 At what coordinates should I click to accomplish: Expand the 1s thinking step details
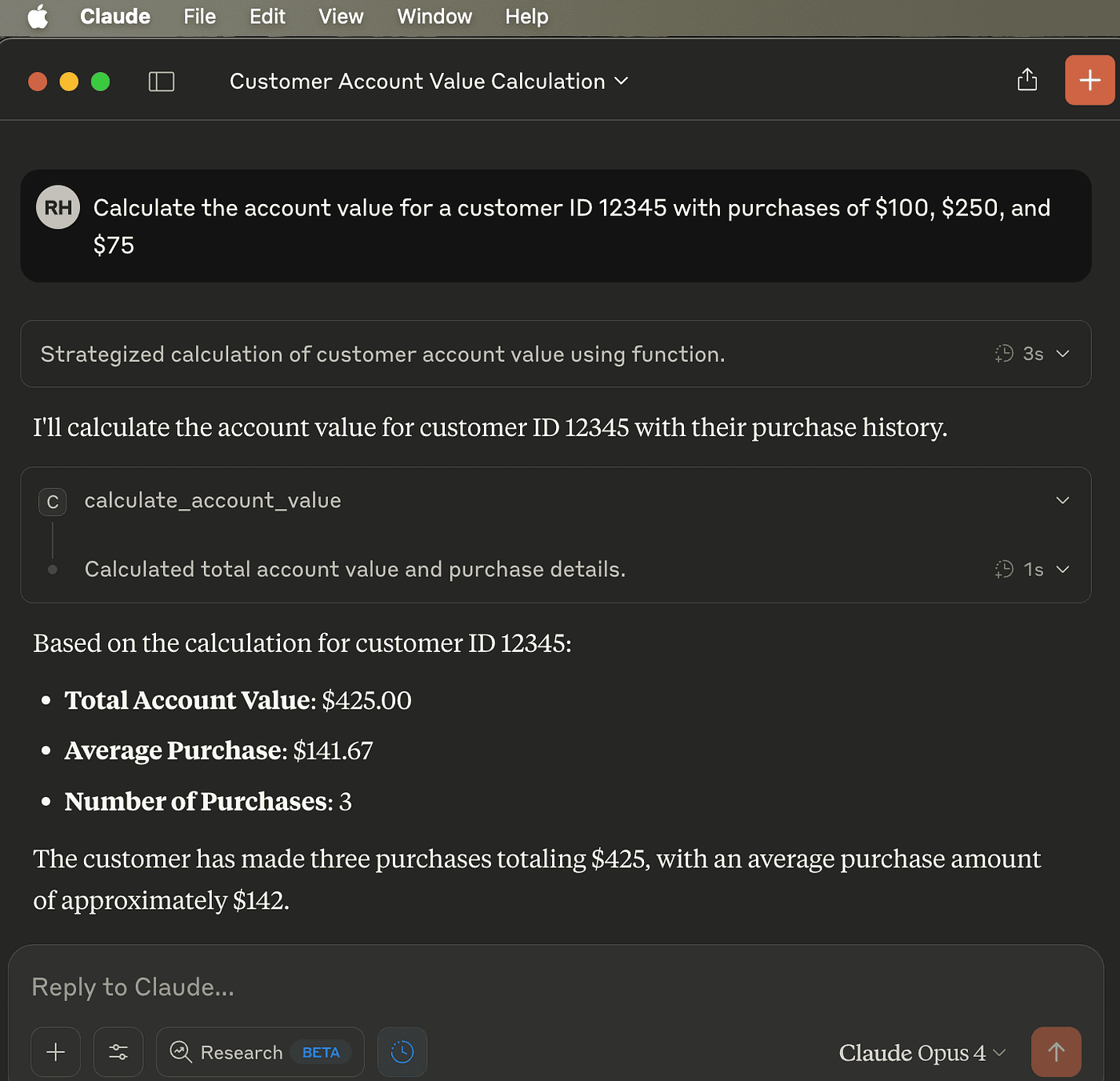1063,570
